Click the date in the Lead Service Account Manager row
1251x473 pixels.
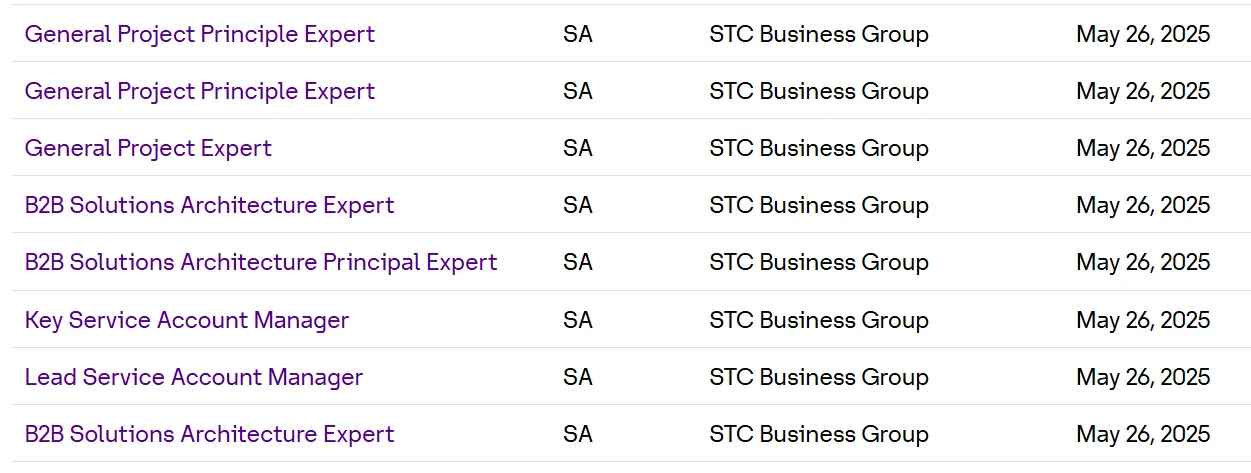coord(1143,377)
